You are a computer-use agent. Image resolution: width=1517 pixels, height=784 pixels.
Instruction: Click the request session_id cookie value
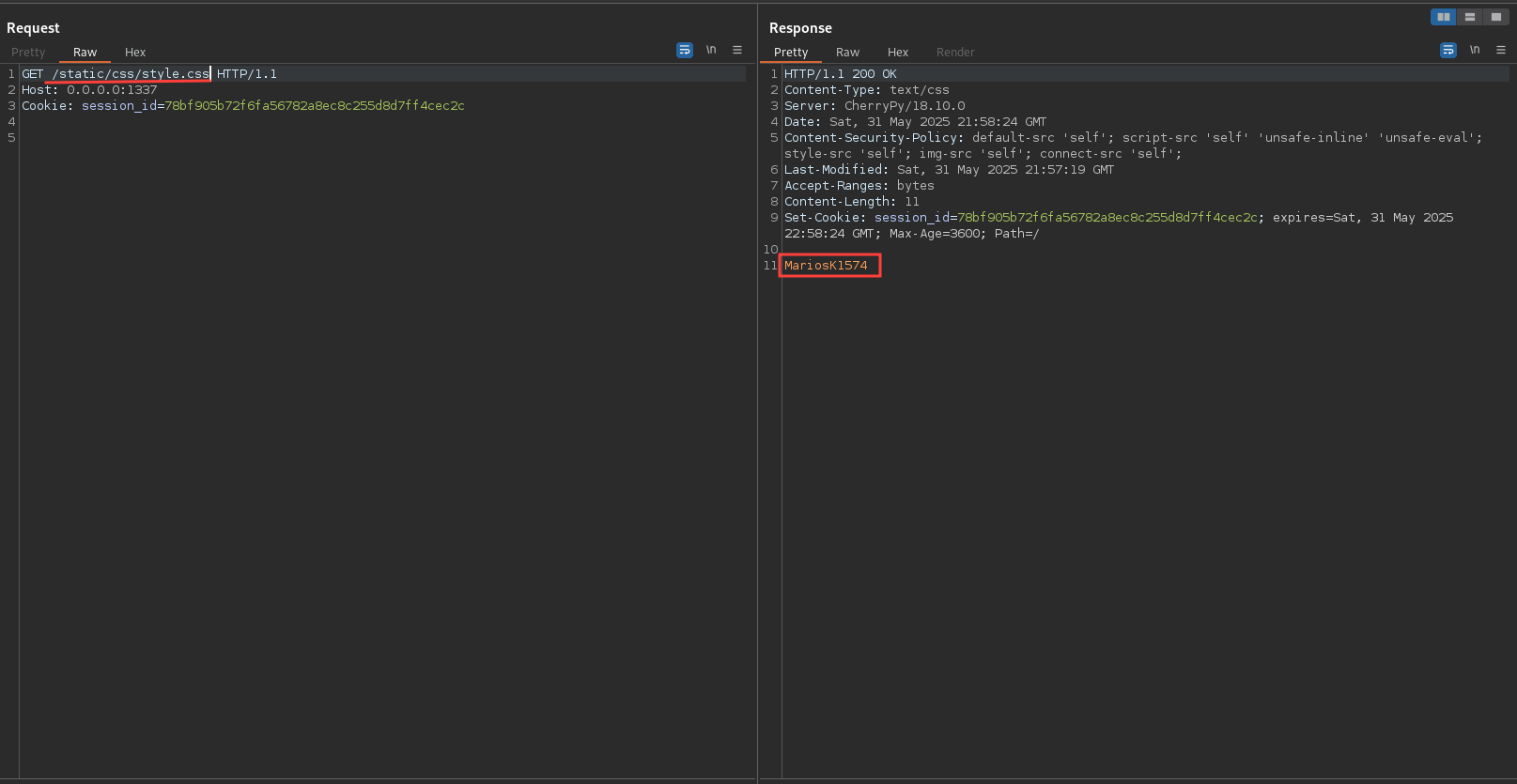(x=315, y=106)
